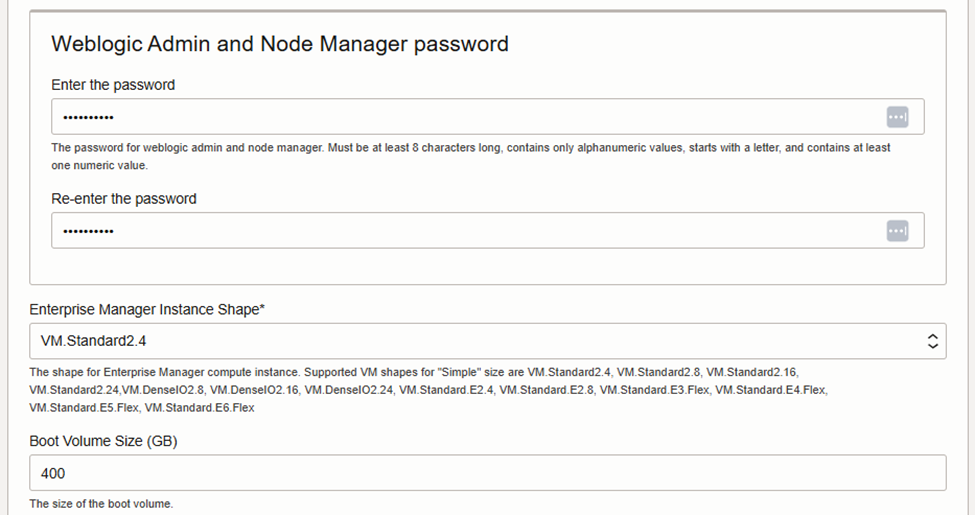Image resolution: width=975 pixels, height=515 pixels.
Task: Click the password manager icon in Re-enter field
Action: pyautogui.click(x=897, y=231)
